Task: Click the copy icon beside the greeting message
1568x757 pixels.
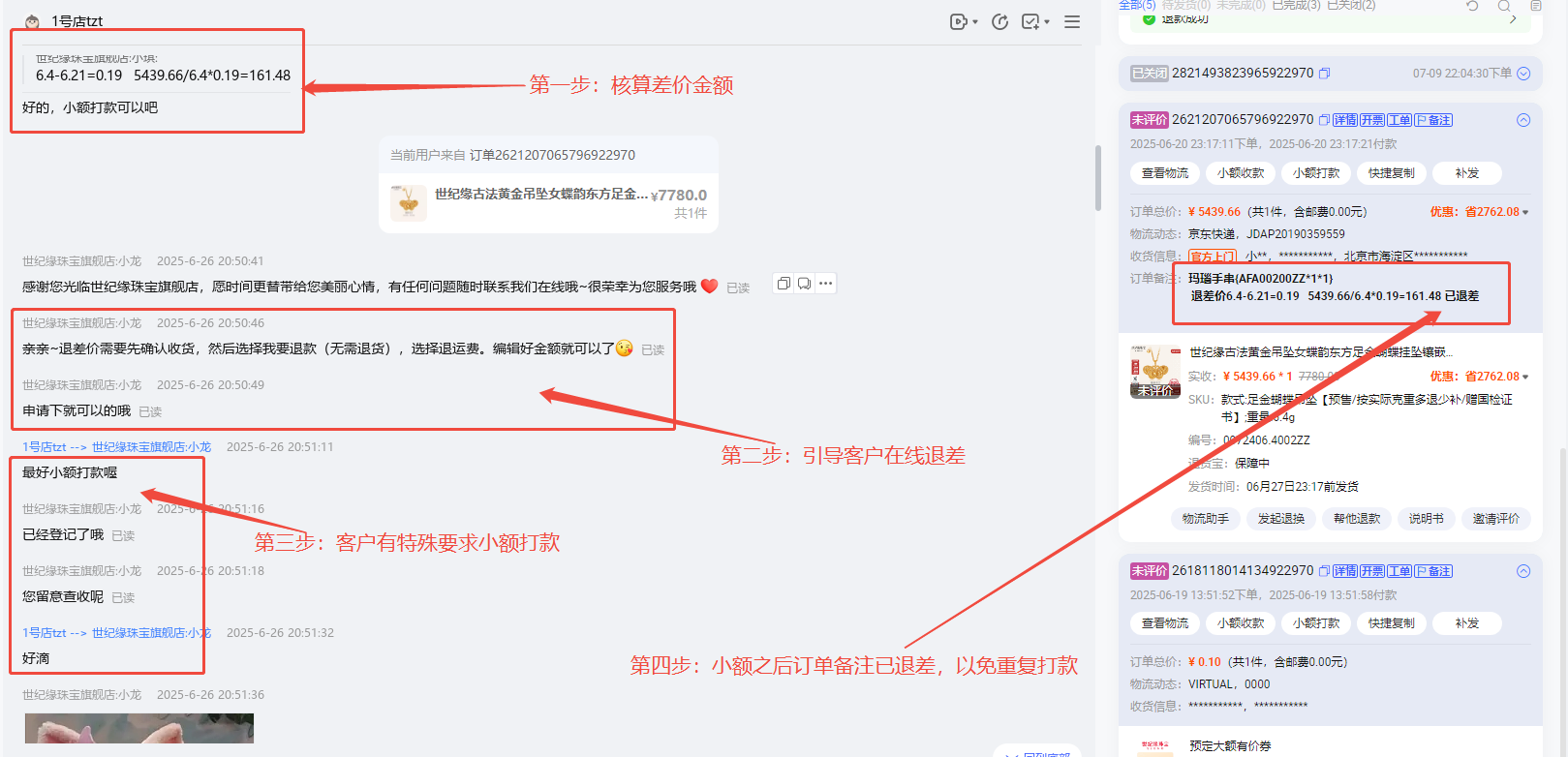Action: pyautogui.click(x=784, y=284)
